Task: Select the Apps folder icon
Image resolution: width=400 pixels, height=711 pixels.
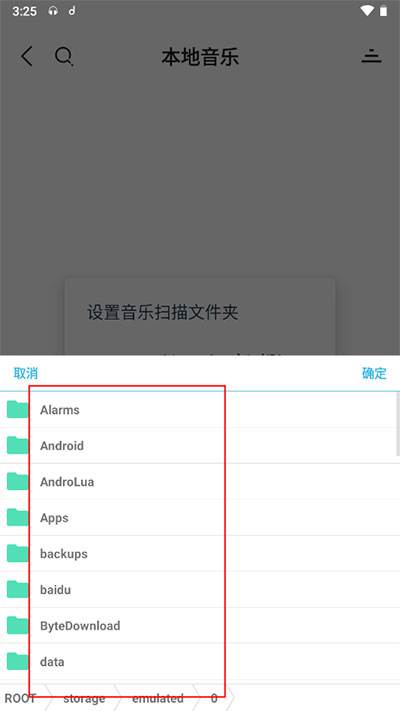Action: pyautogui.click(x=18, y=517)
